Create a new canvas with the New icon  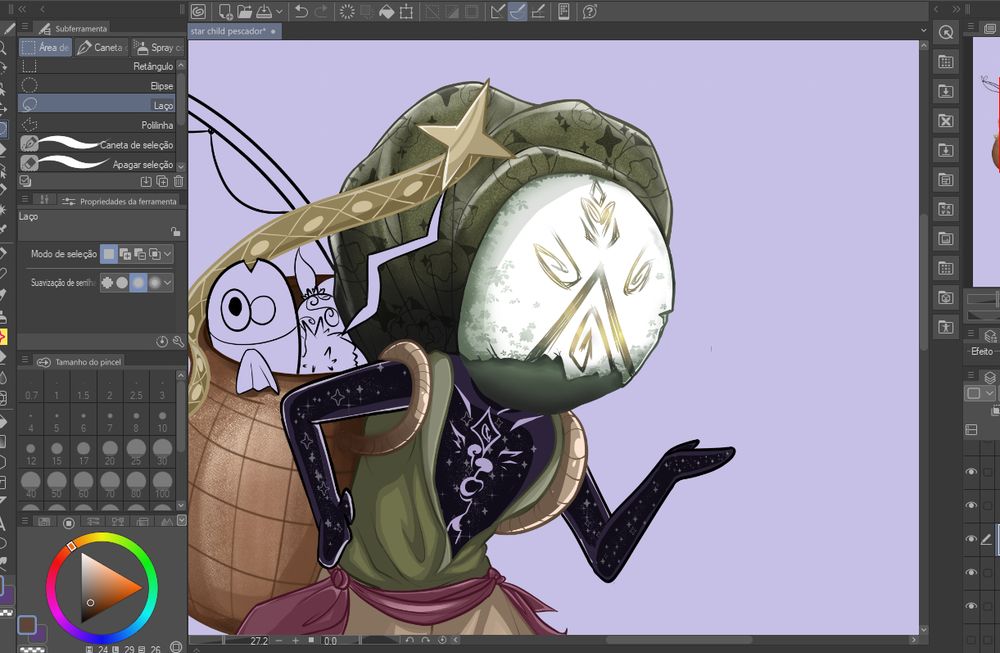[224, 11]
